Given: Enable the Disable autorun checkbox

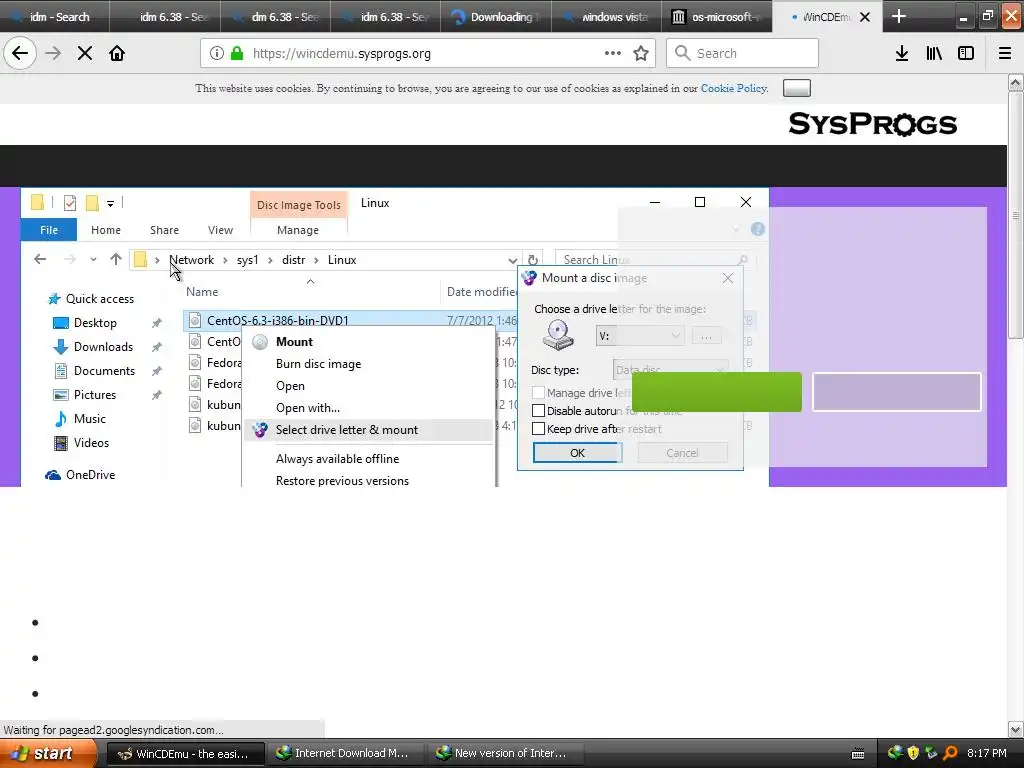Looking at the screenshot, I should [538, 411].
